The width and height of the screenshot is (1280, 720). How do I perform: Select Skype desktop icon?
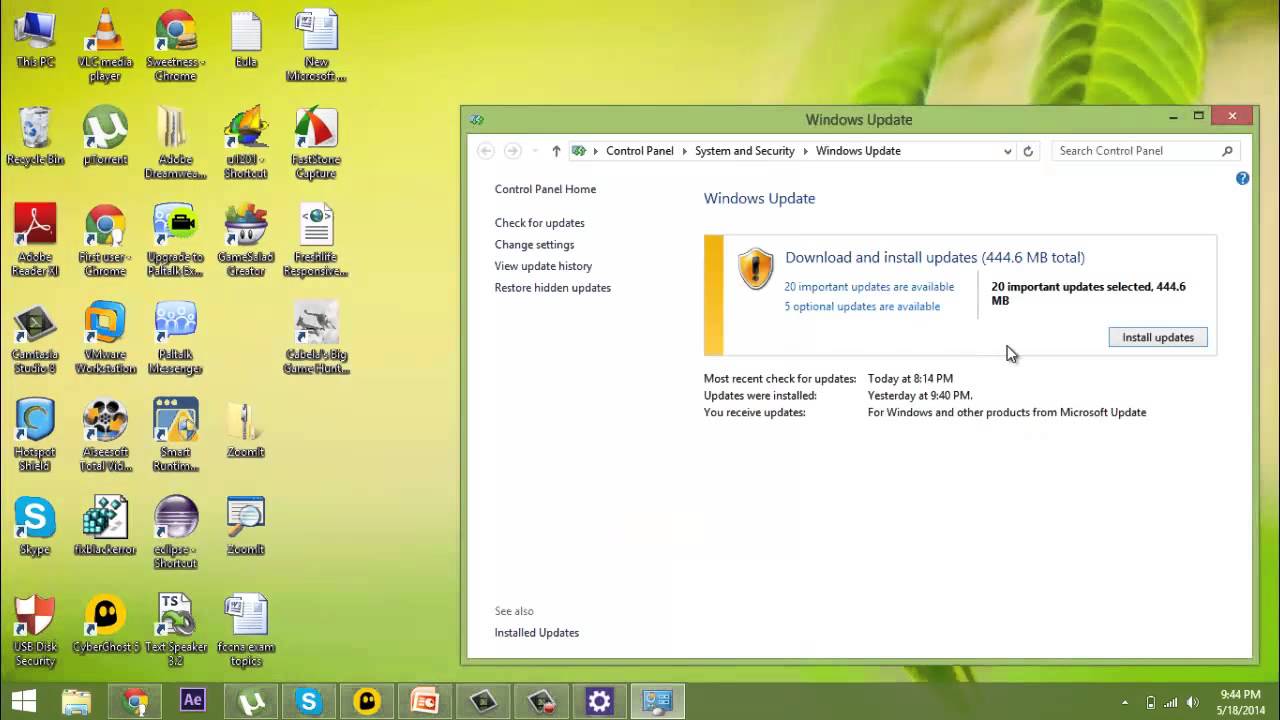pos(35,527)
